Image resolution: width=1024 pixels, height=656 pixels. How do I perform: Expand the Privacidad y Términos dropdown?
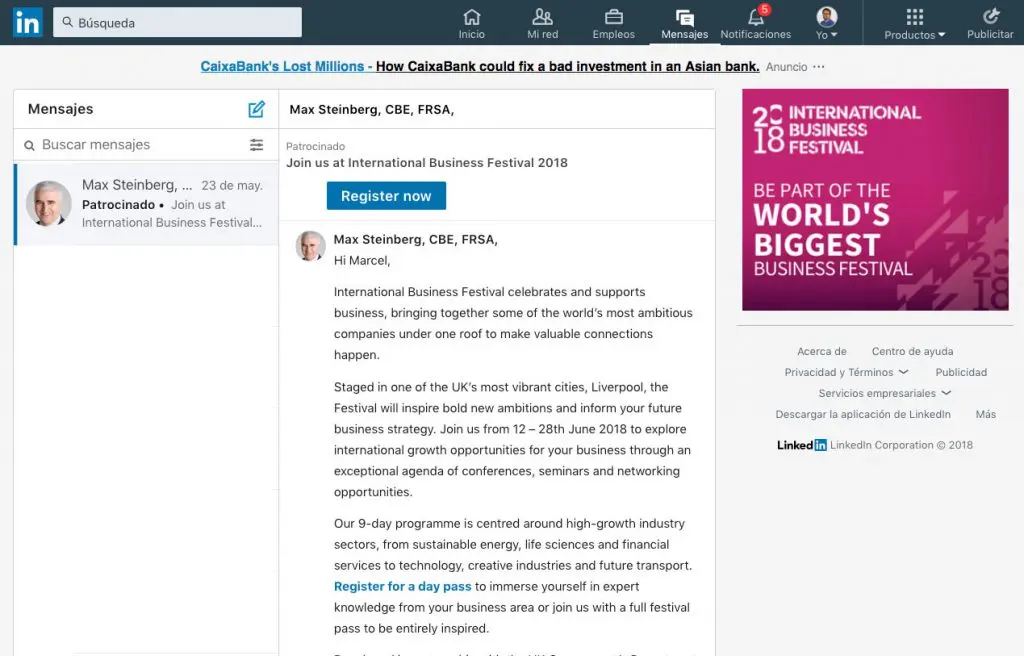point(846,372)
